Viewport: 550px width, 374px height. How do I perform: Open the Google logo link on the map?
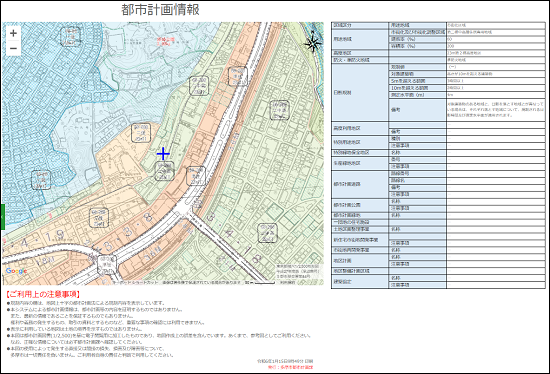pyautogui.click(x=16, y=271)
